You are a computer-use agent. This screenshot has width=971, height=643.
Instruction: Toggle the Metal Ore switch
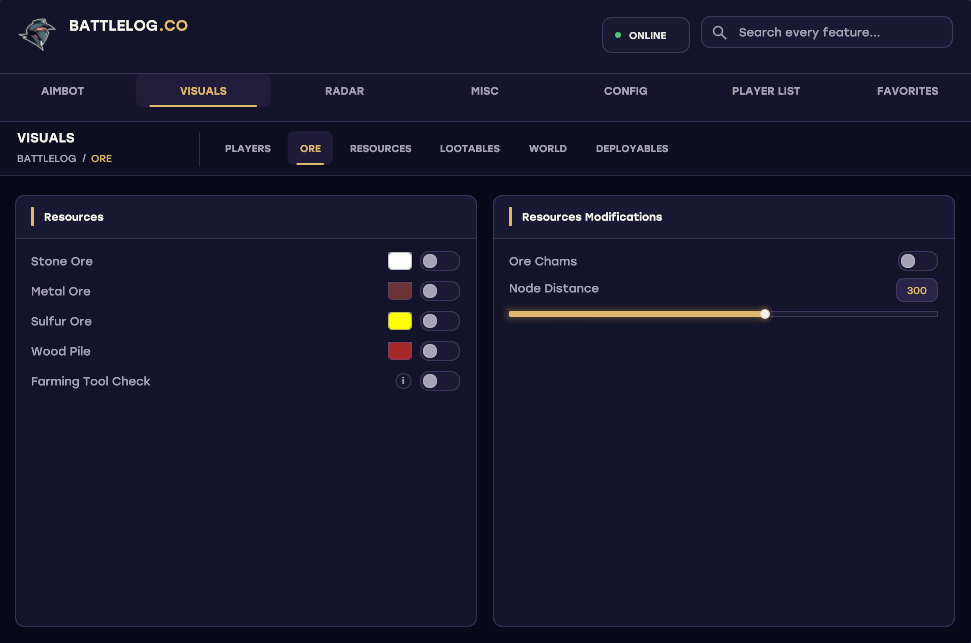click(440, 291)
